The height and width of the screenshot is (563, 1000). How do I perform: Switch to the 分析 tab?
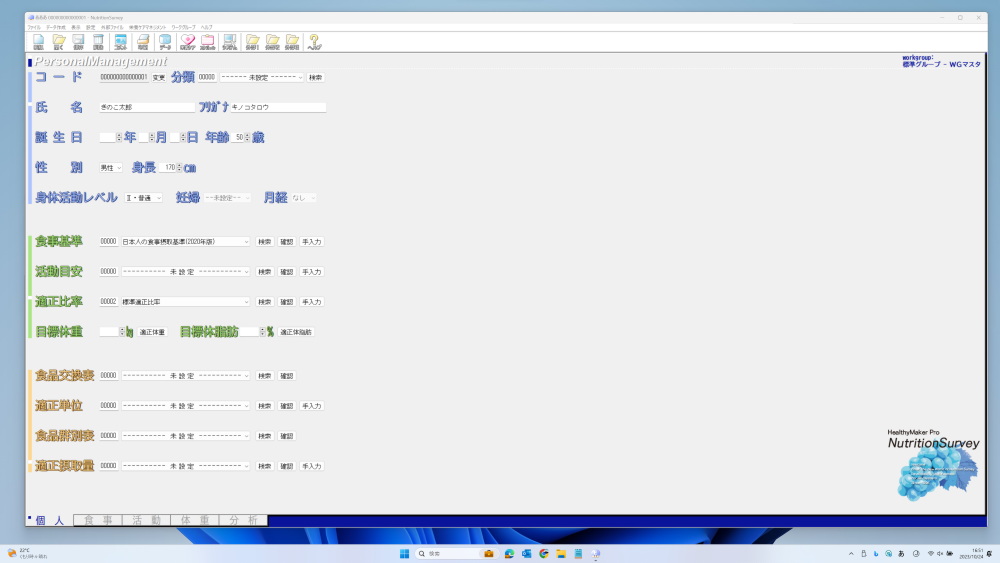[243, 520]
